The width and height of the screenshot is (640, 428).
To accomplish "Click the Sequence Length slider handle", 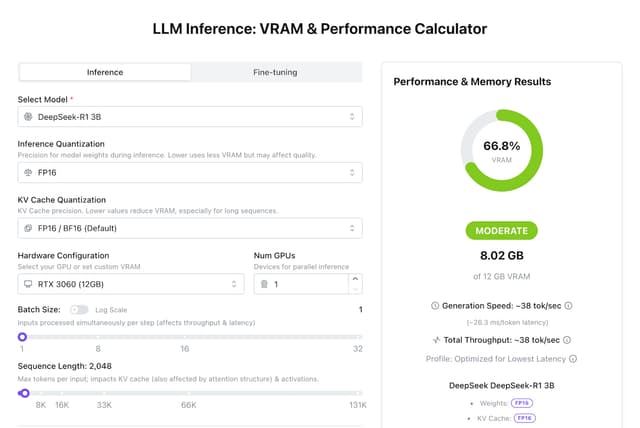I will 24,393.
